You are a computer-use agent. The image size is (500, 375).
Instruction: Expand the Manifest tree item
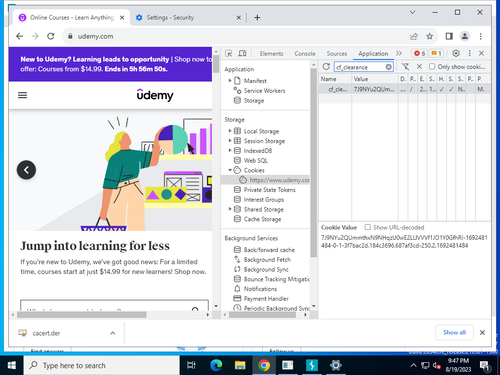pyautogui.click(x=230, y=81)
